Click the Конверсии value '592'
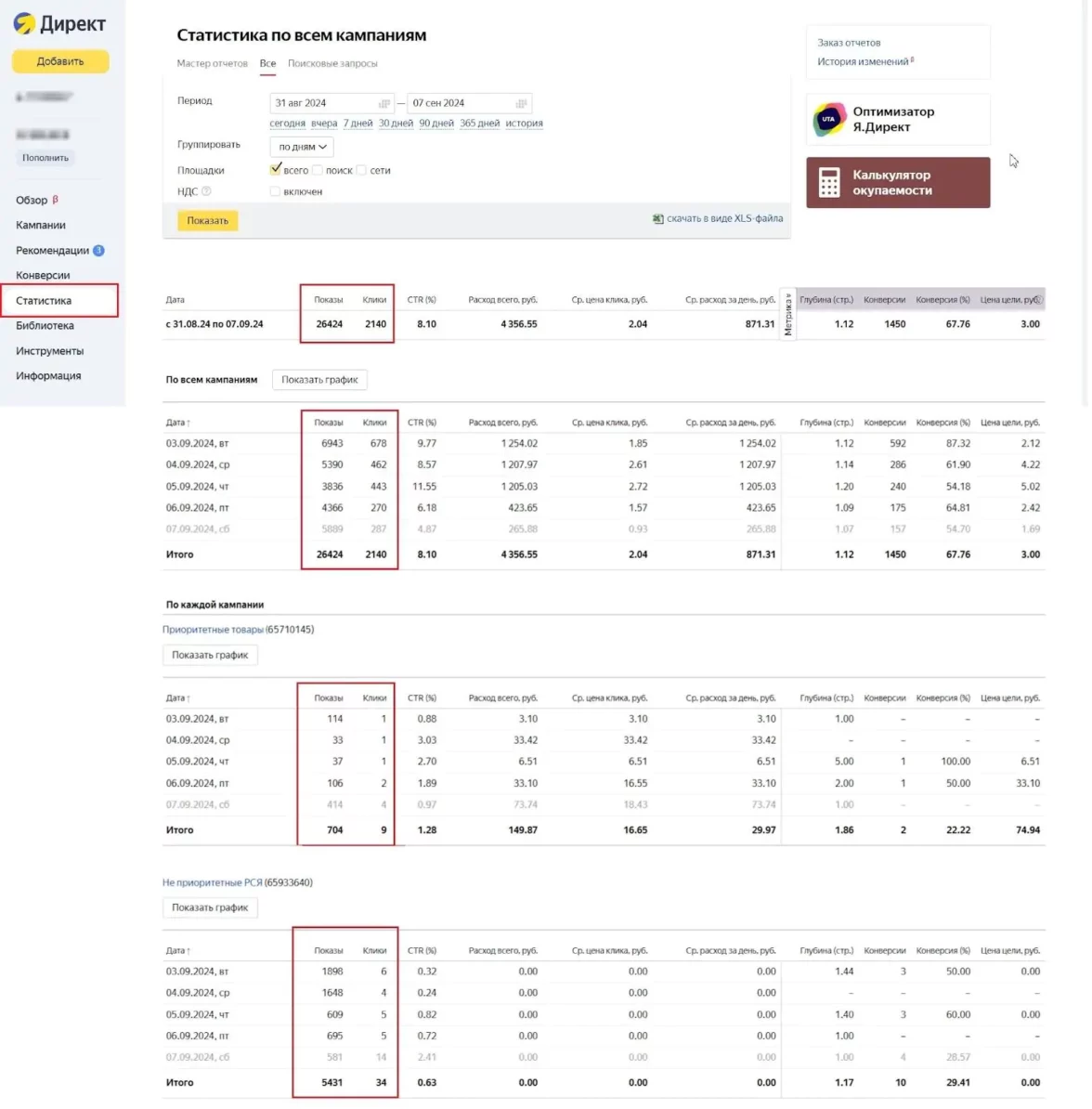This screenshot has height=1109, width=1092. [898, 443]
